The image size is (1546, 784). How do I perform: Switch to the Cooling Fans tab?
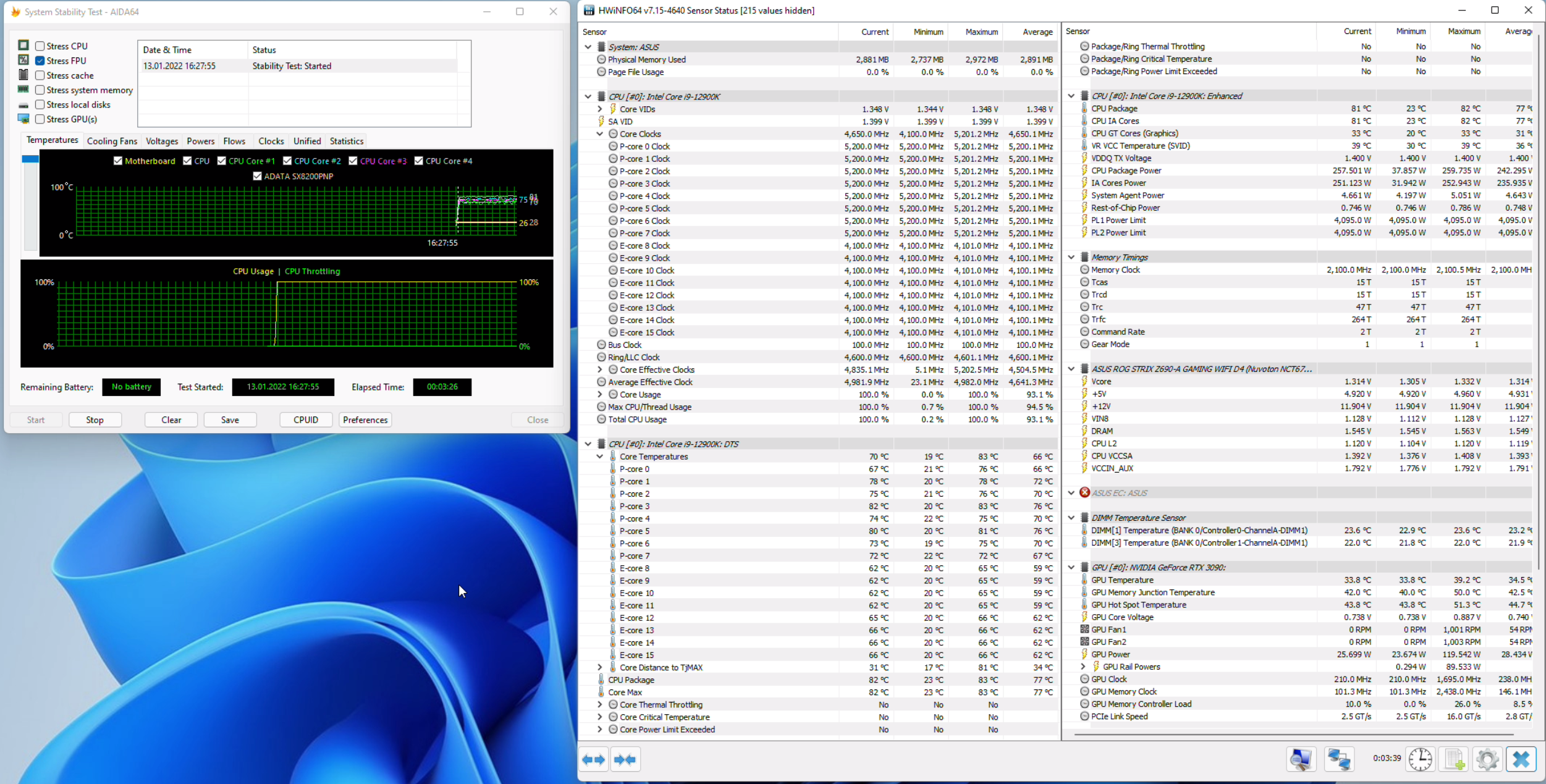112,141
